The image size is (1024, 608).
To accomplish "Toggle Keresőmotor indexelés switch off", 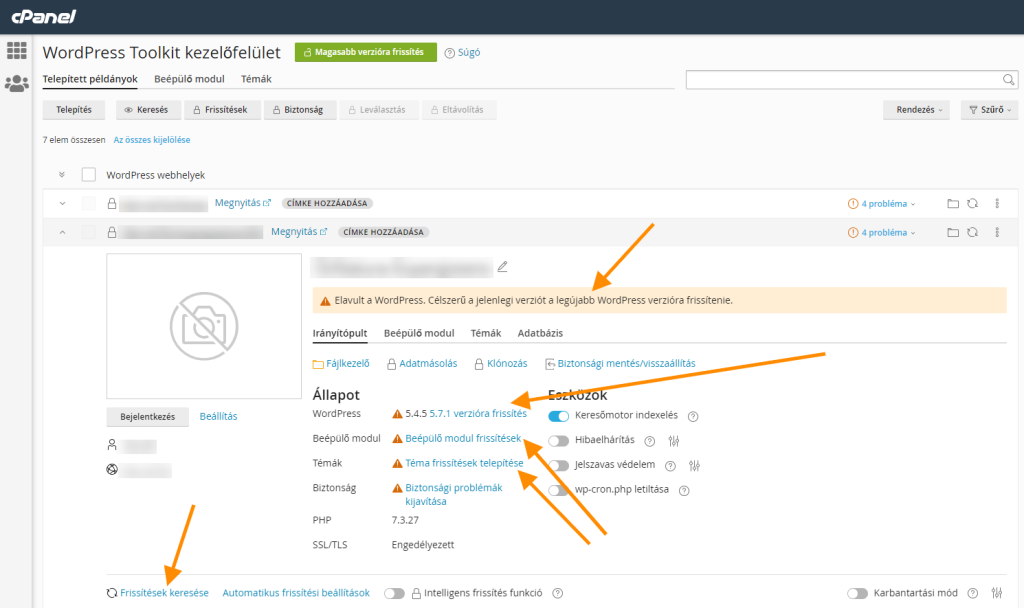I will 558,416.
